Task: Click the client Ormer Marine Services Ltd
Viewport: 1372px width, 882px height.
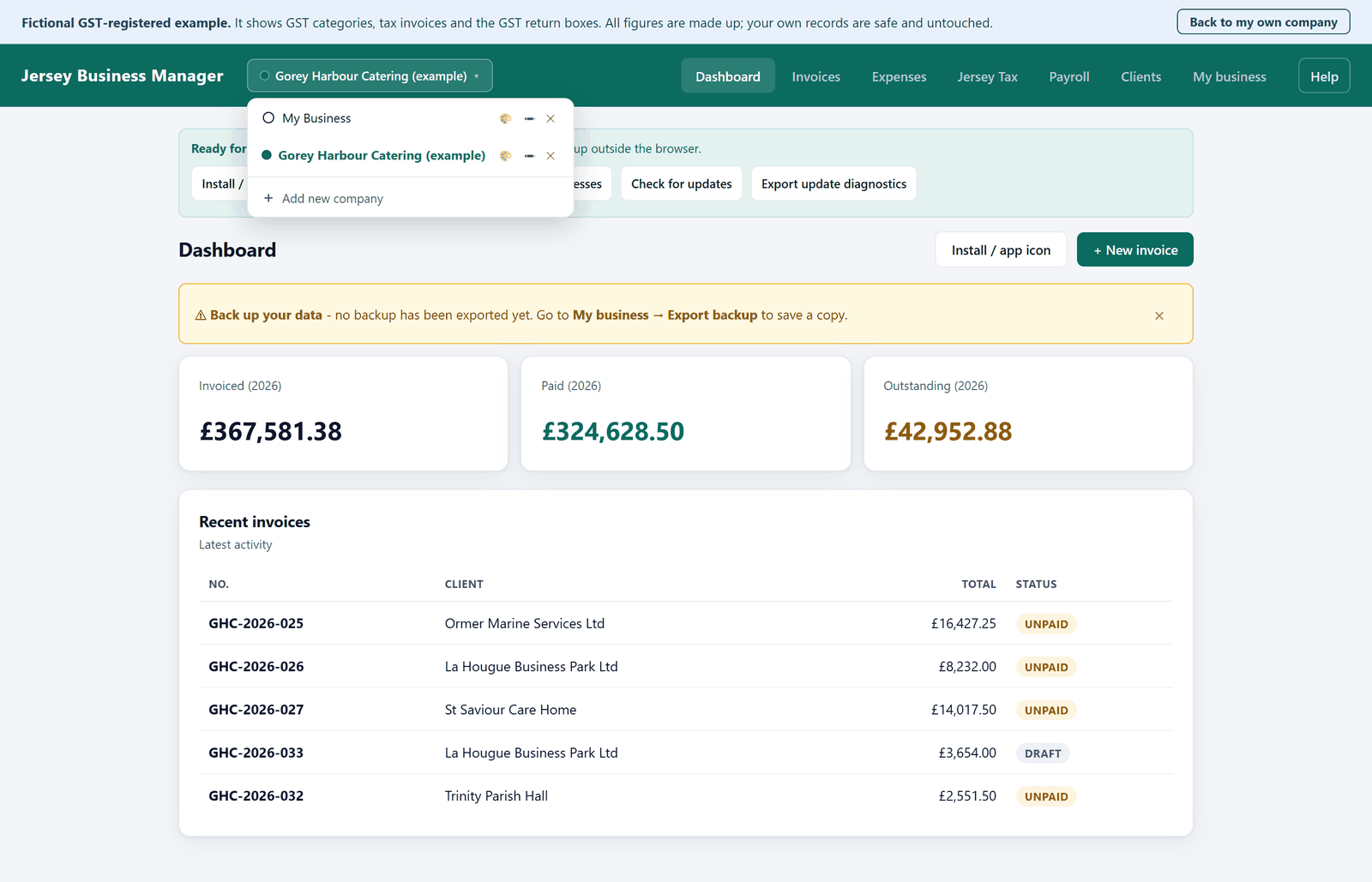Action: (x=525, y=623)
